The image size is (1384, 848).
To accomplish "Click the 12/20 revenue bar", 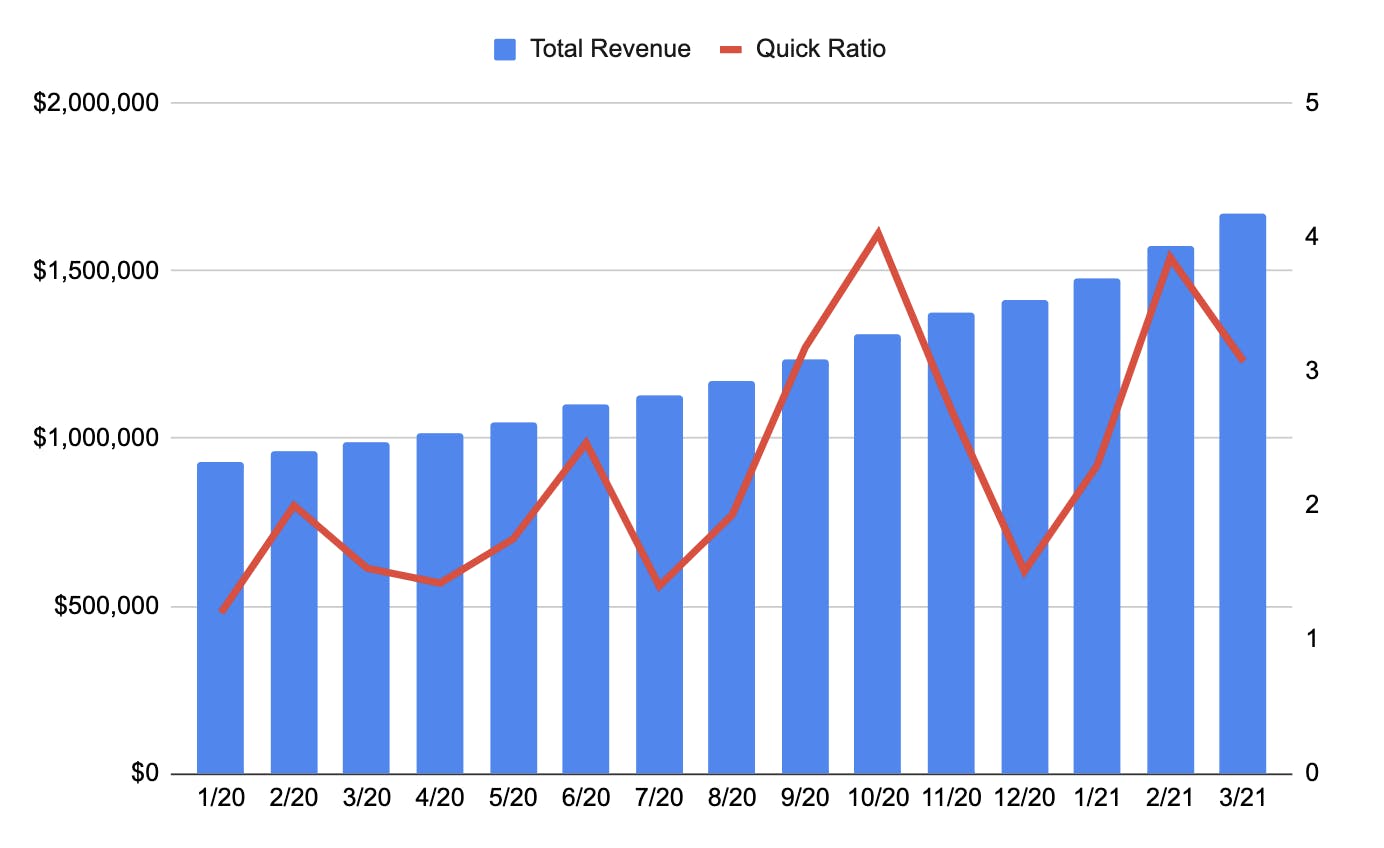I will tap(1024, 537).
